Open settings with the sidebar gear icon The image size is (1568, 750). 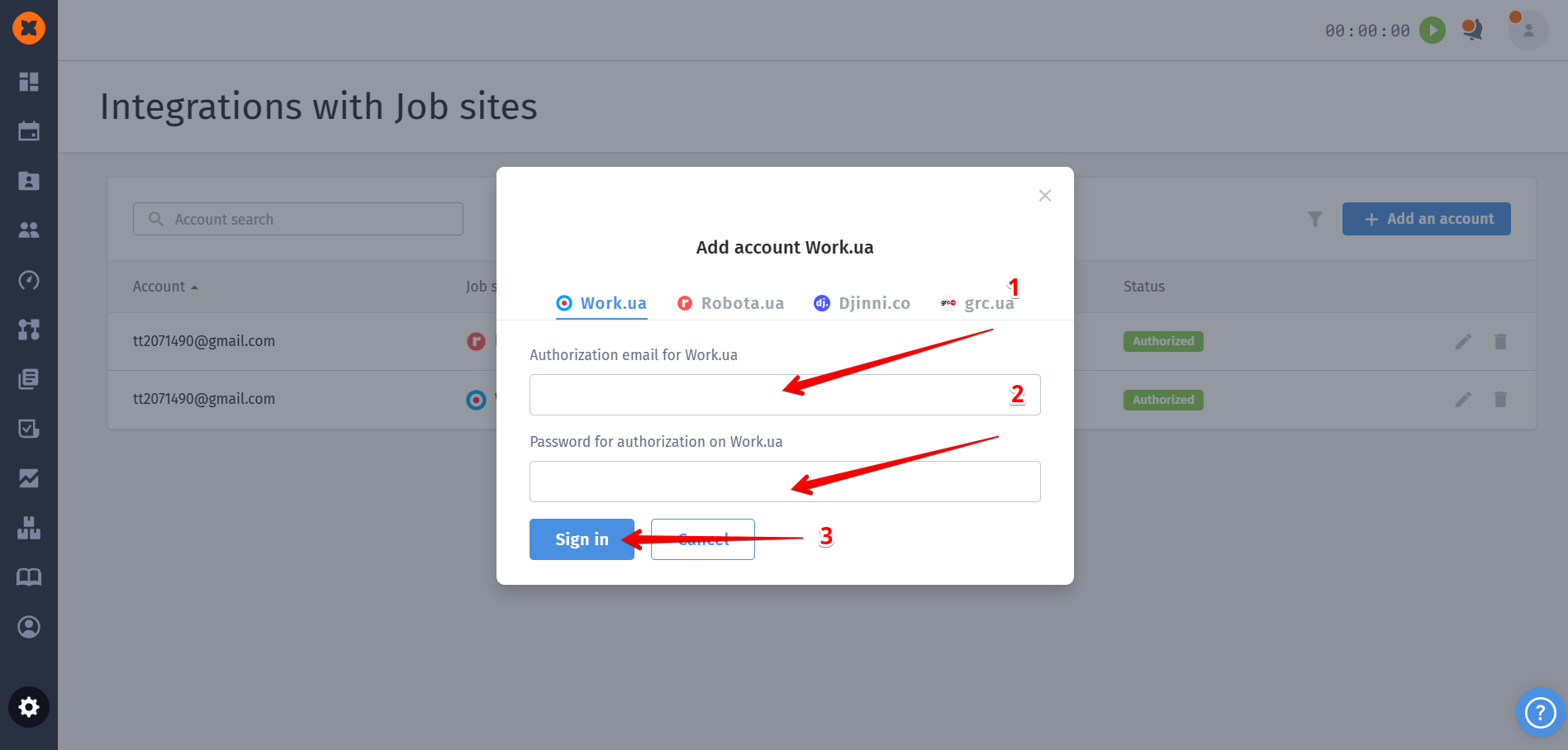coord(29,707)
